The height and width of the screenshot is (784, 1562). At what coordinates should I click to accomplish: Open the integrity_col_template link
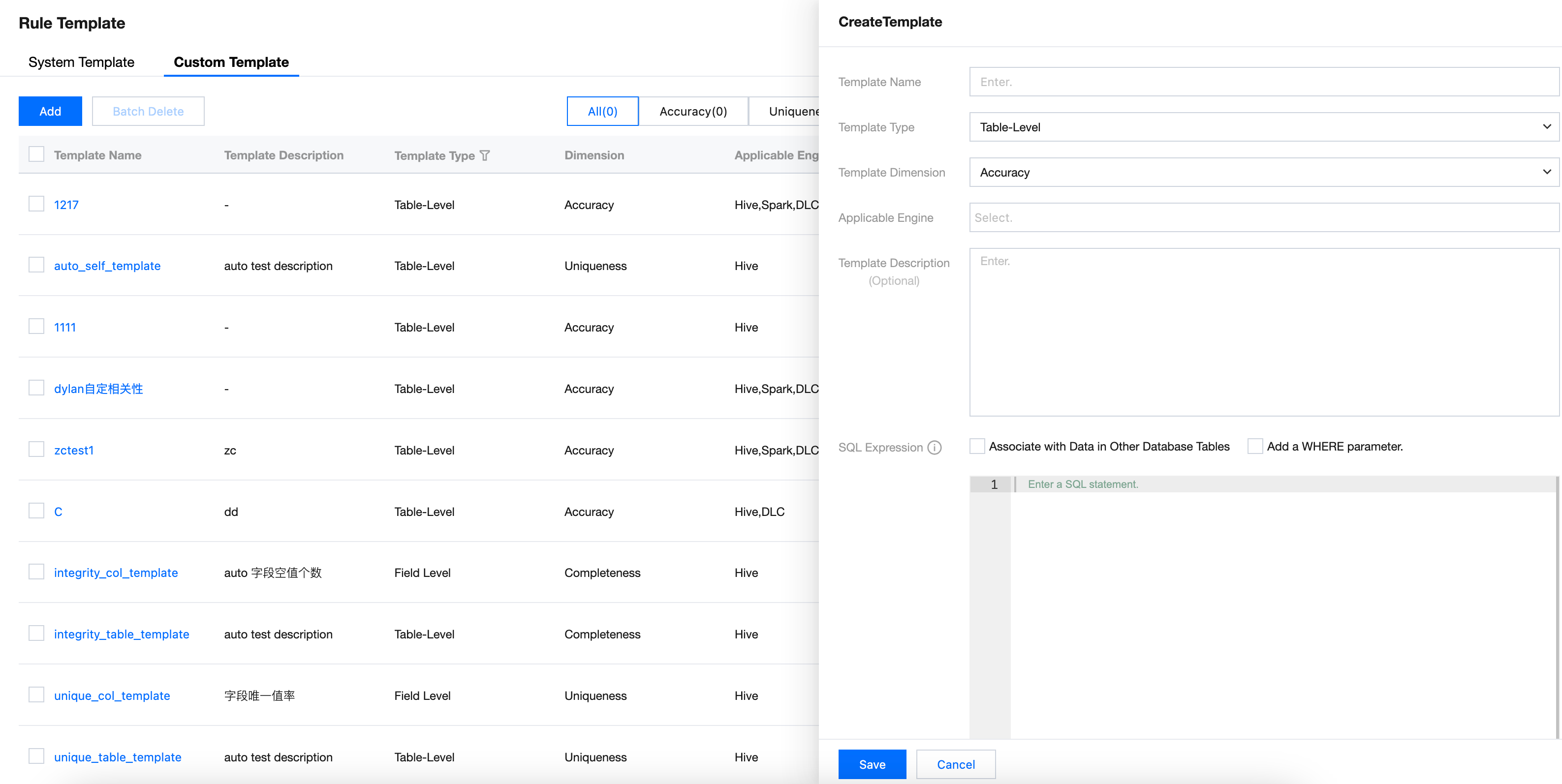pos(116,573)
